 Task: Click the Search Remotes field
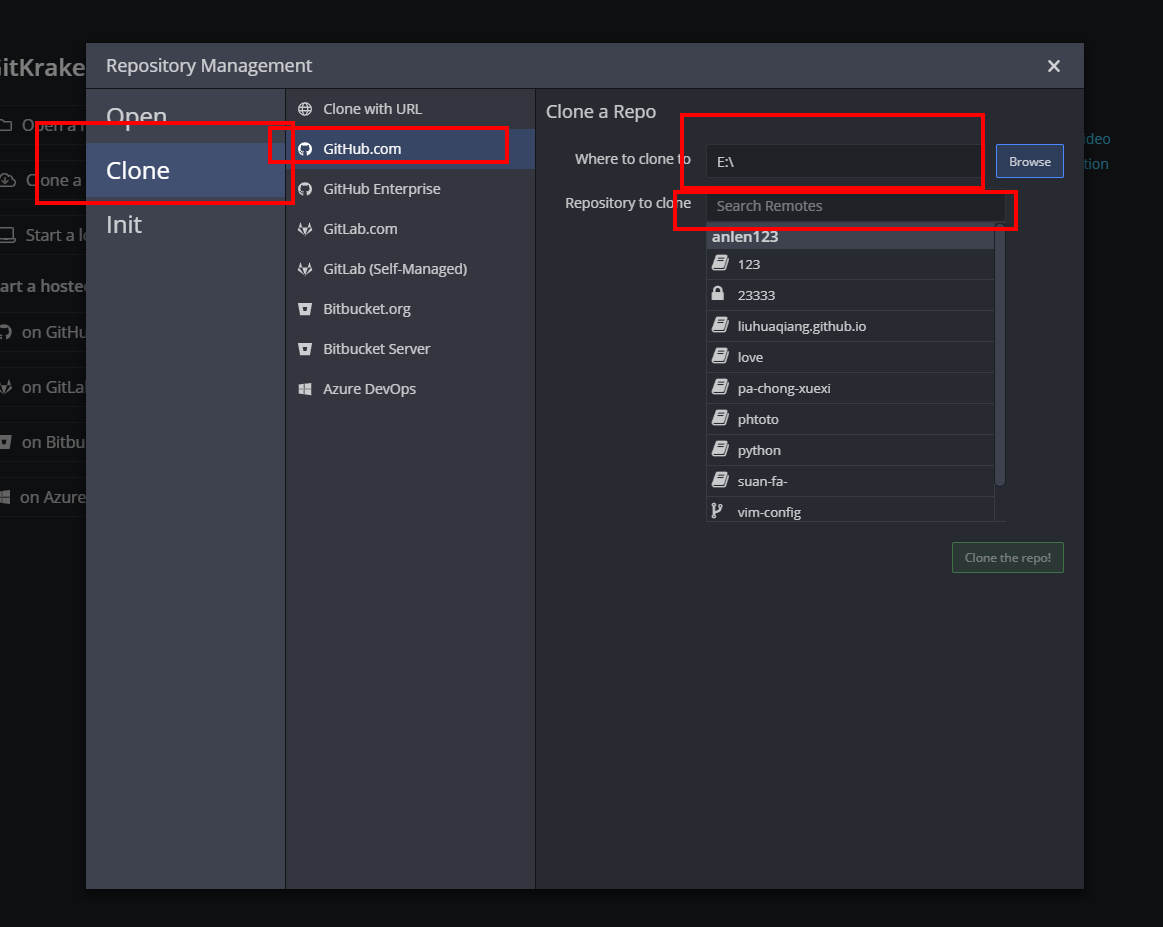tap(855, 206)
